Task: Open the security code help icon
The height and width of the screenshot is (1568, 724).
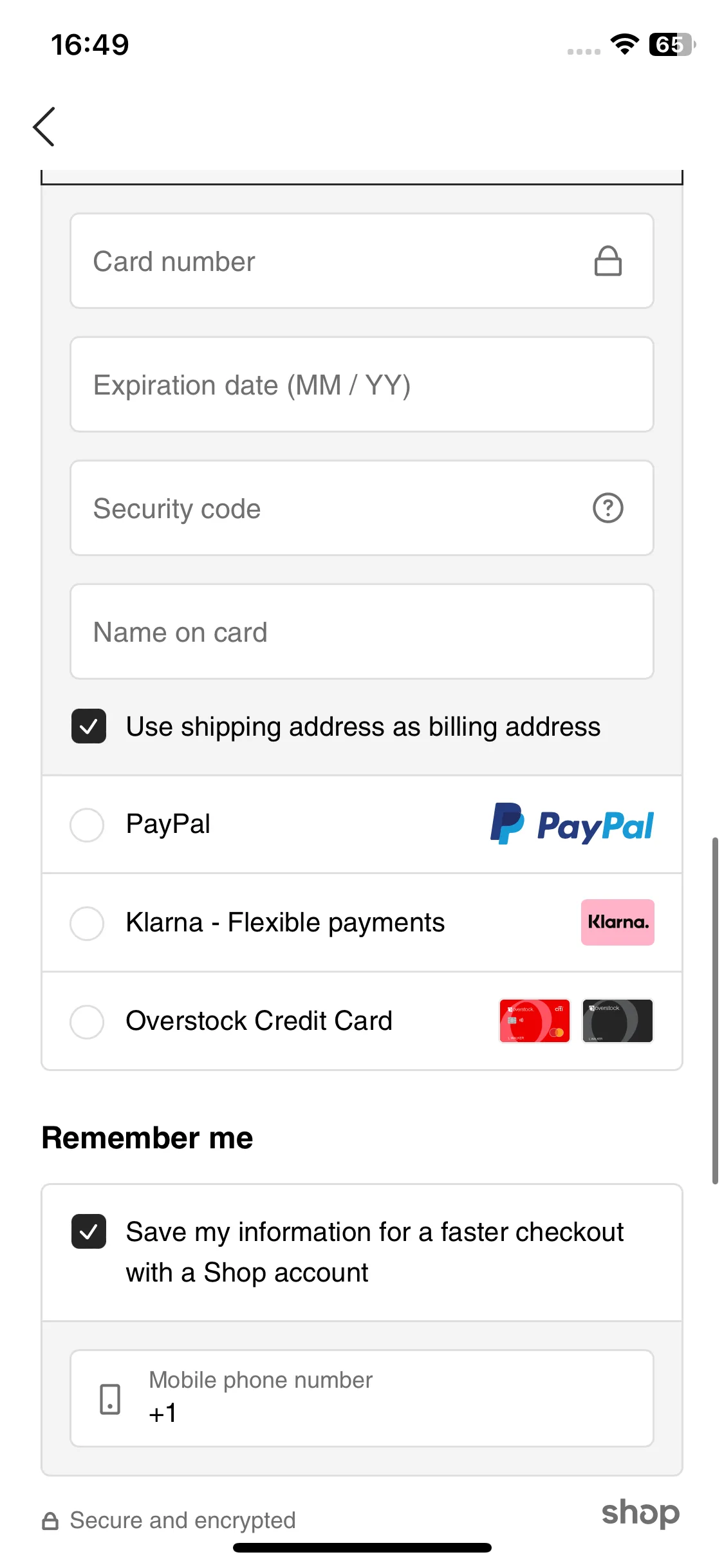Action: tap(608, 508)
